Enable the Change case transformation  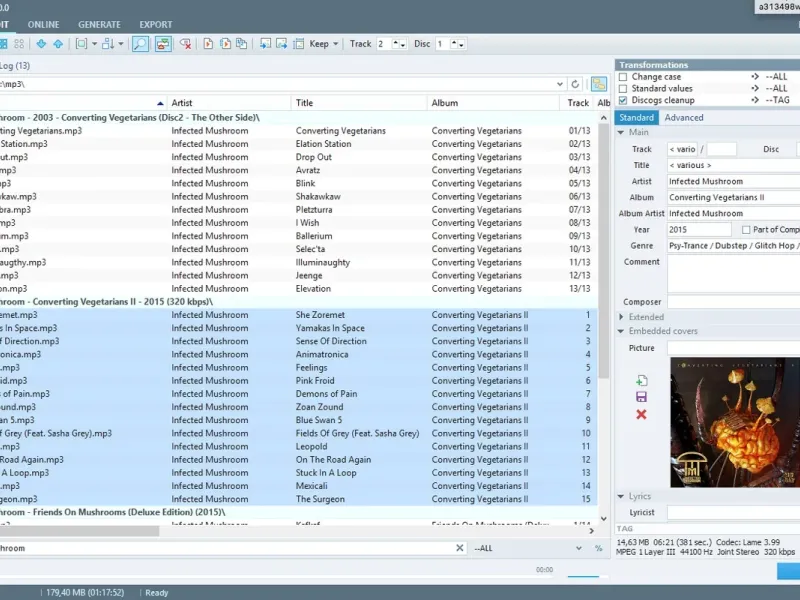(x=624, y=77)
